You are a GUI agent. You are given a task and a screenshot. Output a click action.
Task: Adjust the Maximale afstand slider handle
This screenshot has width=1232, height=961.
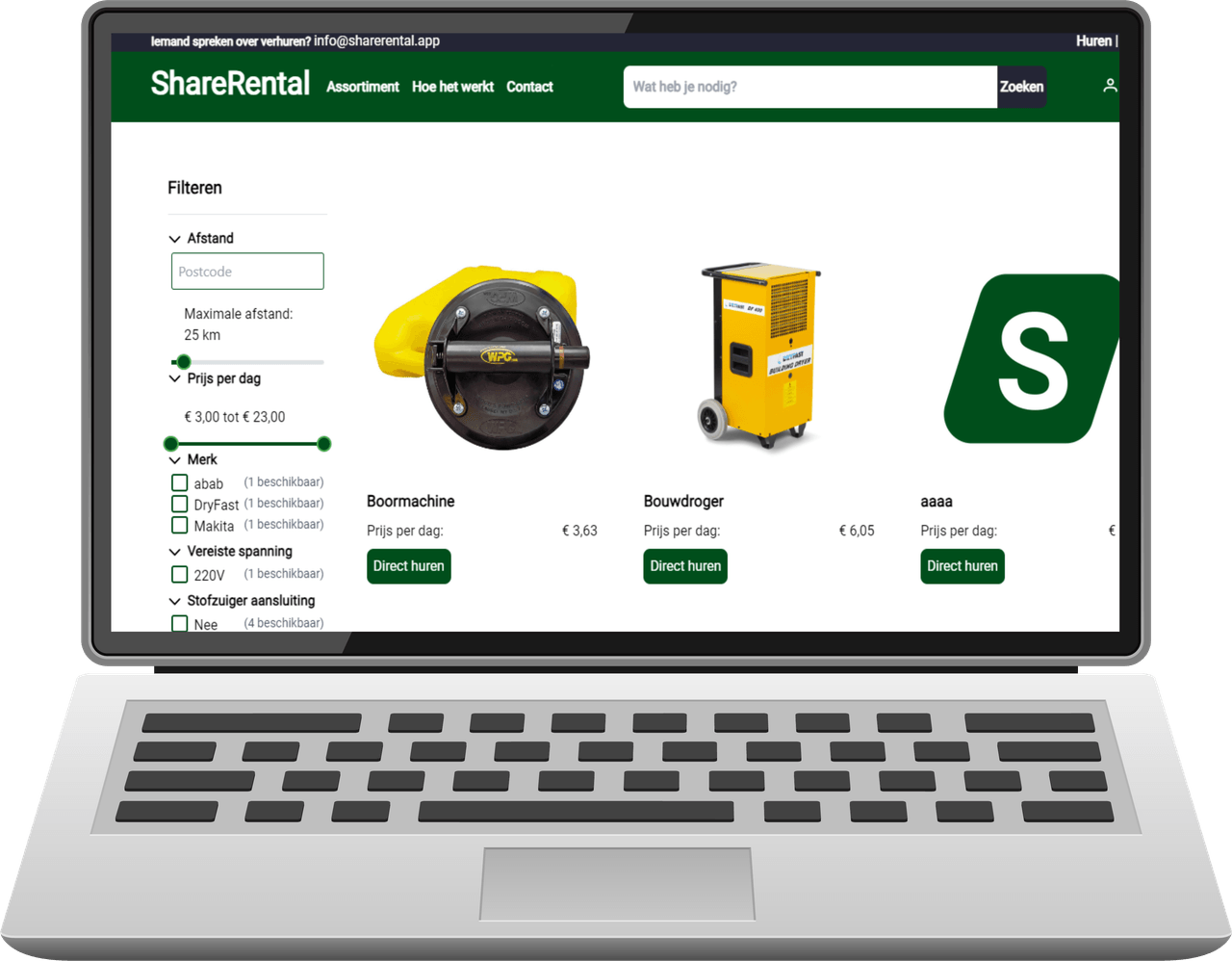coord(184,362)
